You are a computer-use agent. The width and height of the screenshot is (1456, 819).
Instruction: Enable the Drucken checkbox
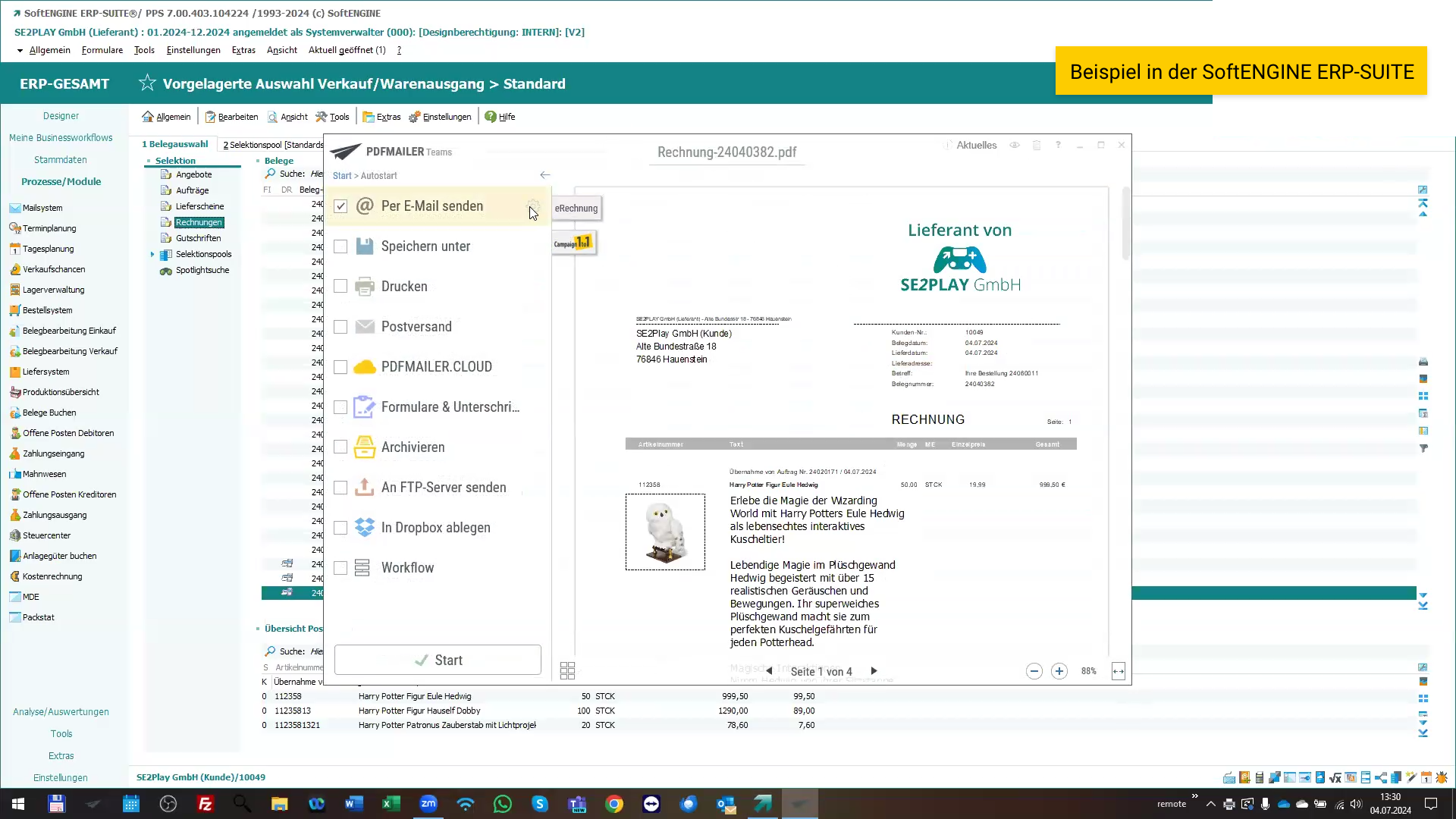[340, 287]
